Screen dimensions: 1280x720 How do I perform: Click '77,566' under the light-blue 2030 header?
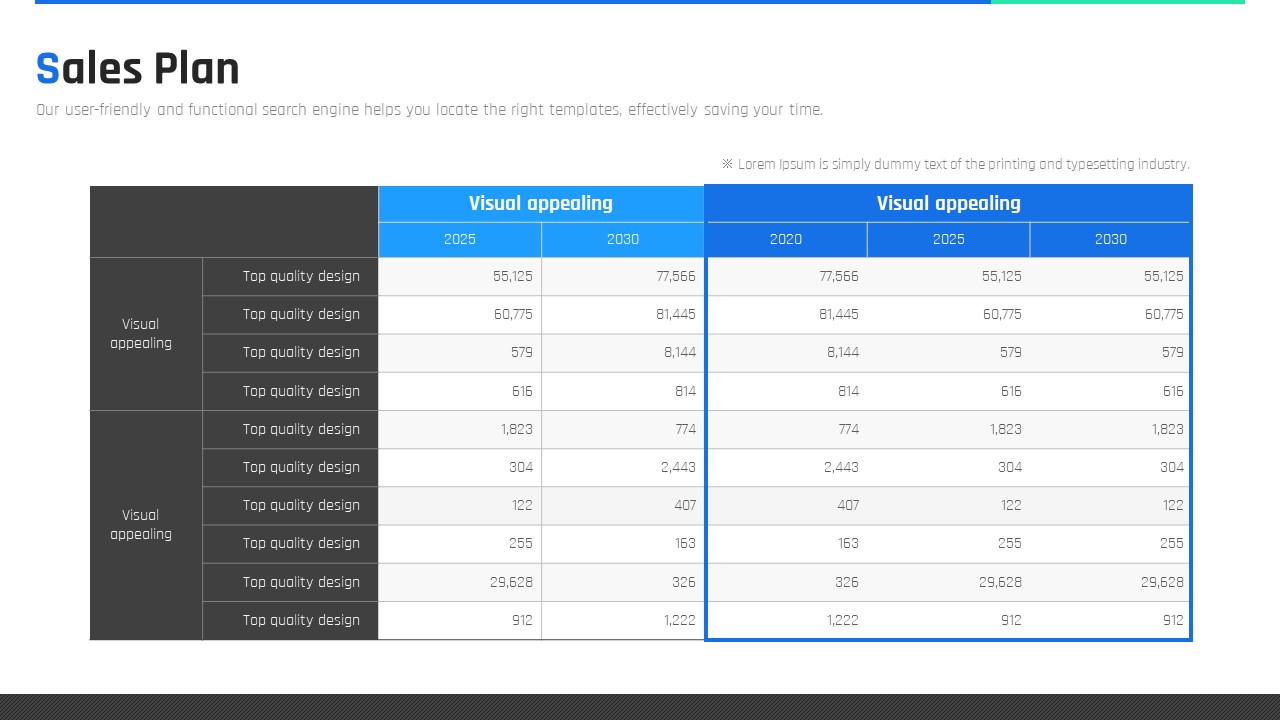[x=676, y=276]
